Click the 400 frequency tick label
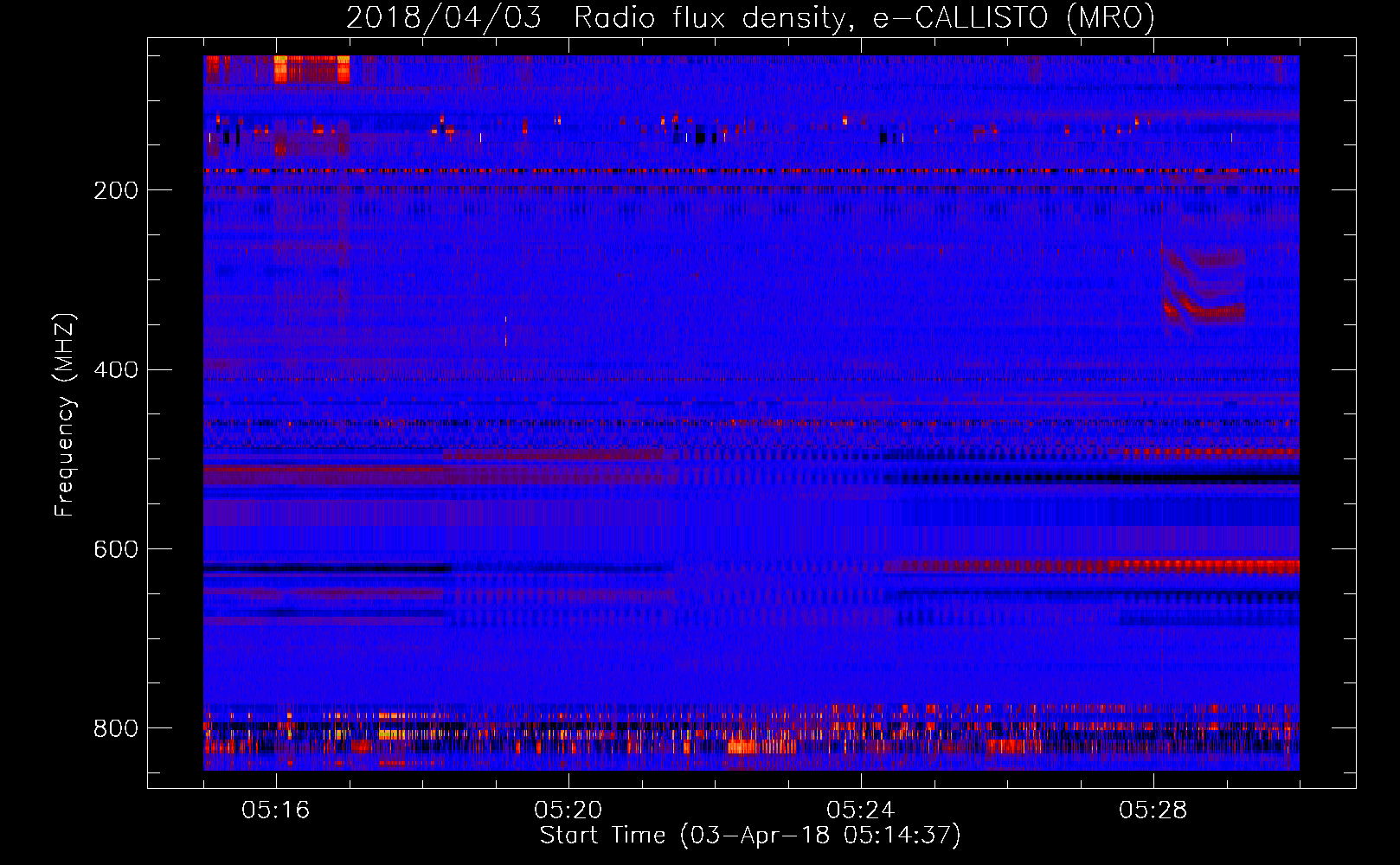This screenshot has height=865, width=1400. click(116, 370)
